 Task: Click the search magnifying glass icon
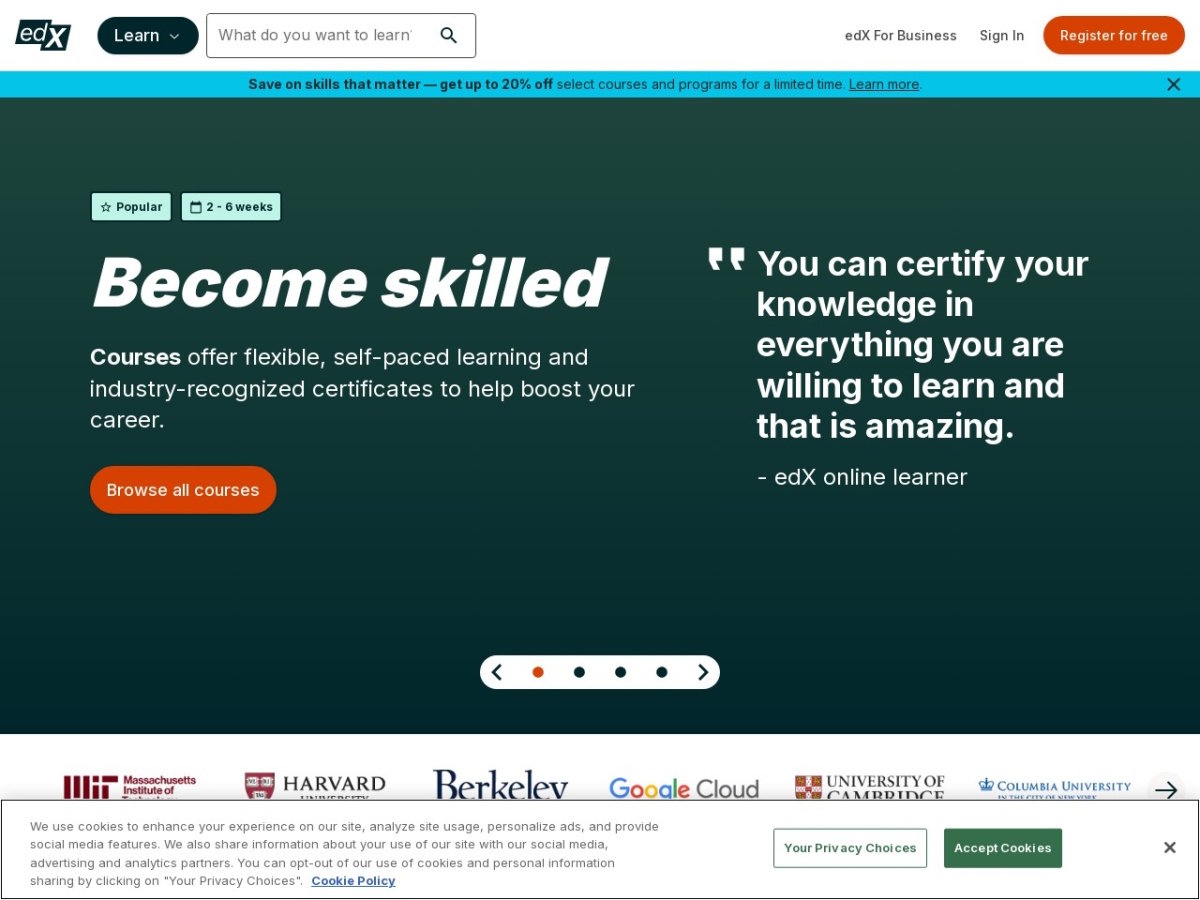(449, 34)
